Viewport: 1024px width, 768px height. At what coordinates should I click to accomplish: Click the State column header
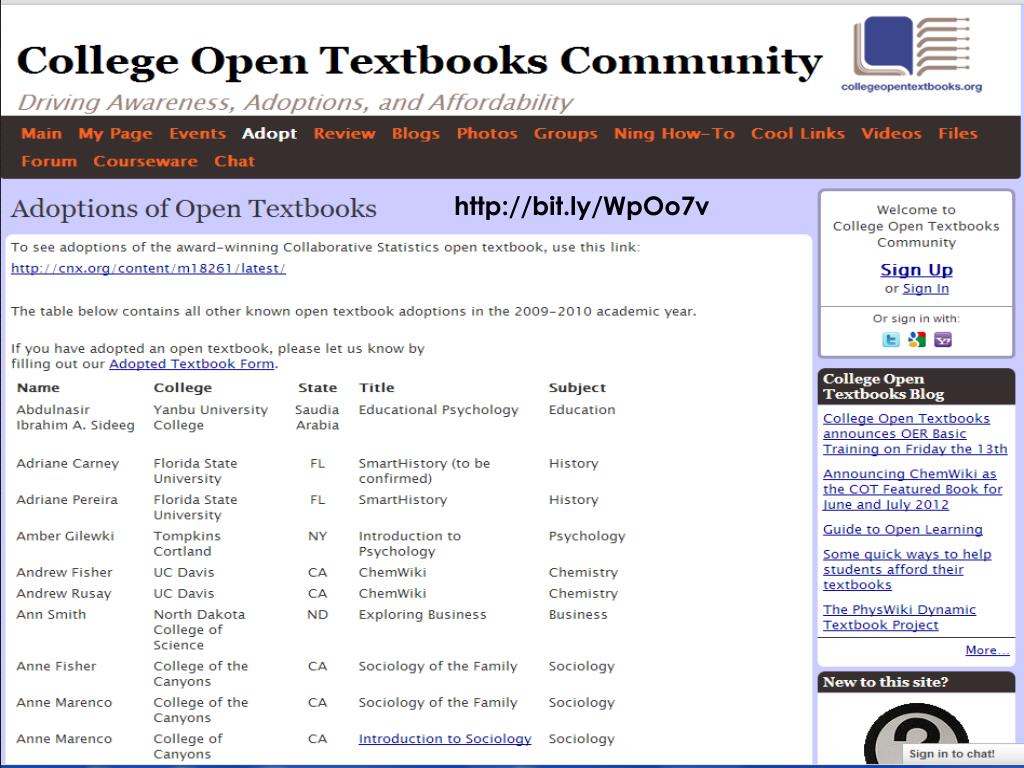point(317,388)
